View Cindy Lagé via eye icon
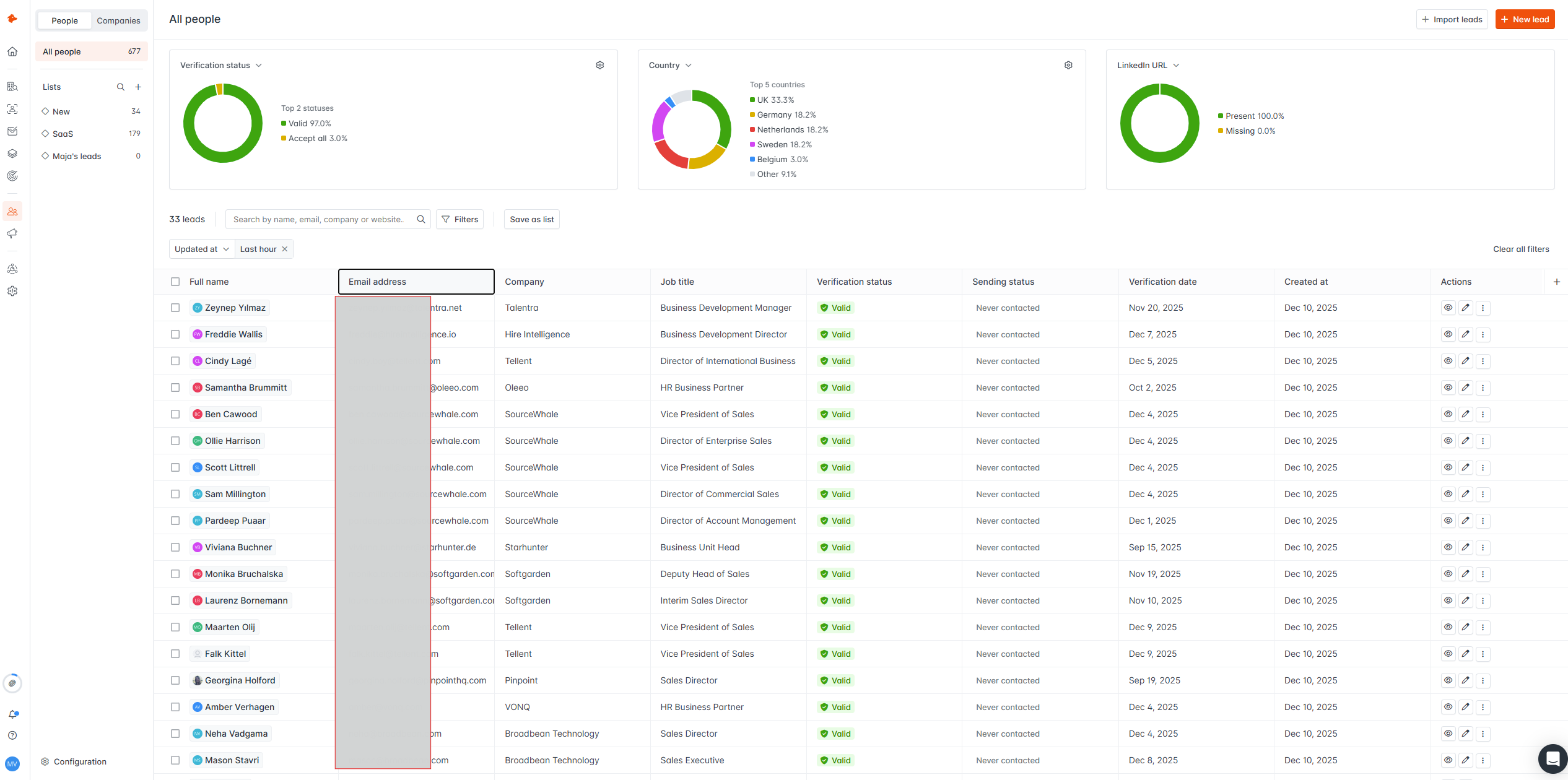Image resolution: width=1568 pixels, height=780 pixels. 1448,361
